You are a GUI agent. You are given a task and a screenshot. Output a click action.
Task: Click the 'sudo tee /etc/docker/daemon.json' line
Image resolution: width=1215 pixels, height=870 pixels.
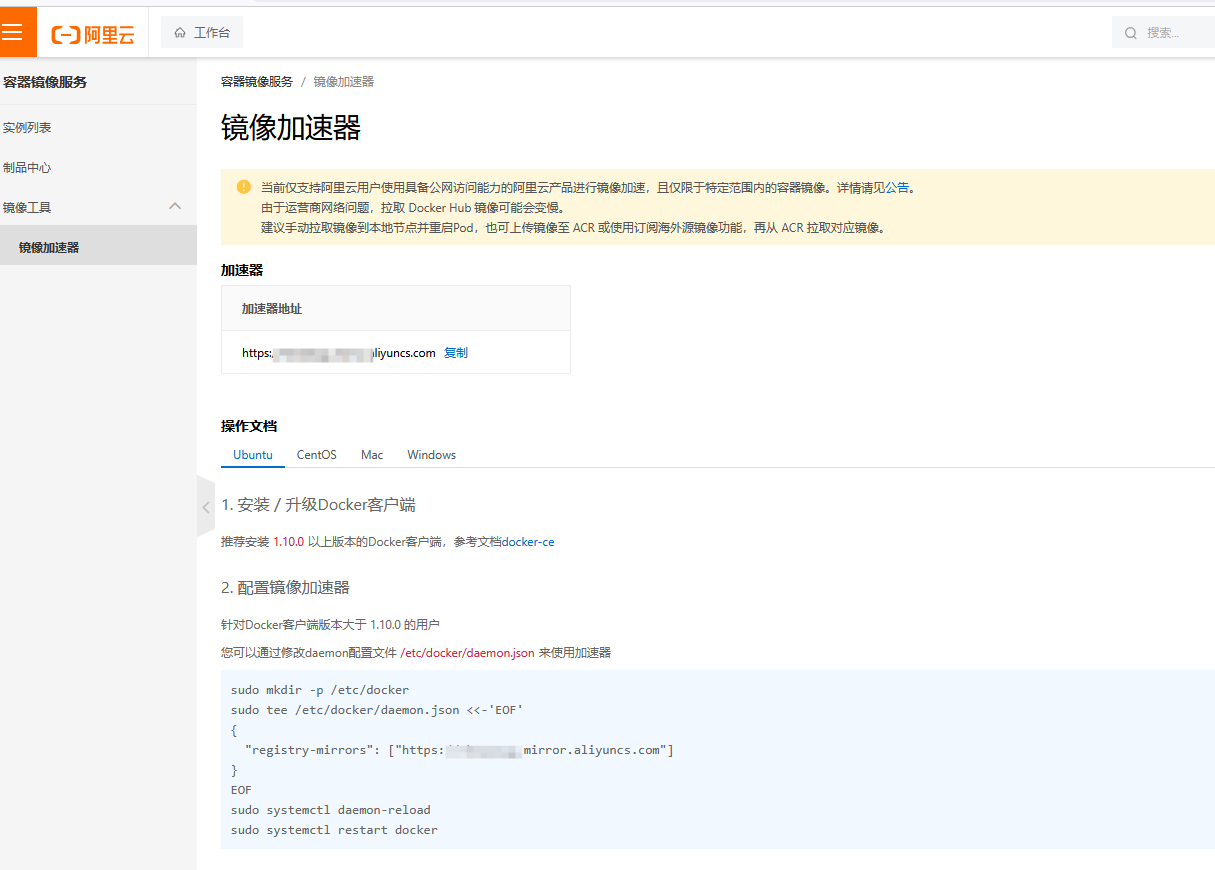coord(377,710)
